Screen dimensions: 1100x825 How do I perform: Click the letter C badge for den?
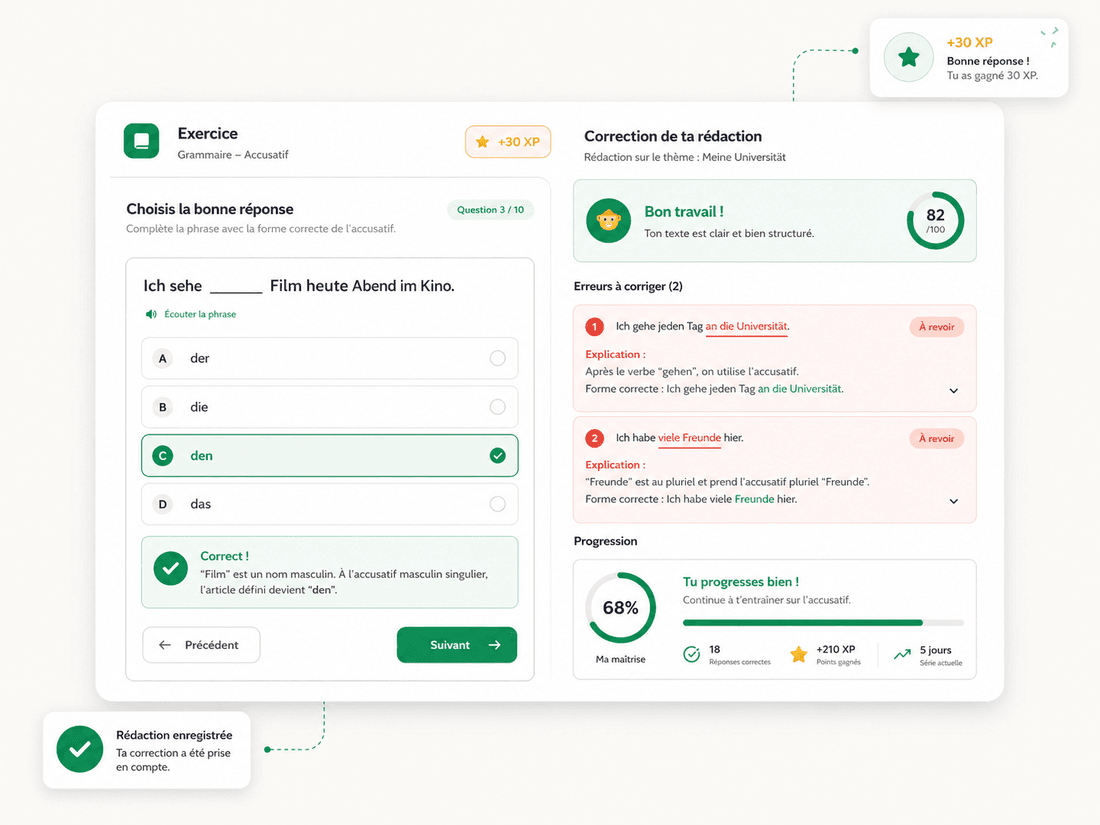coord(163,456)
